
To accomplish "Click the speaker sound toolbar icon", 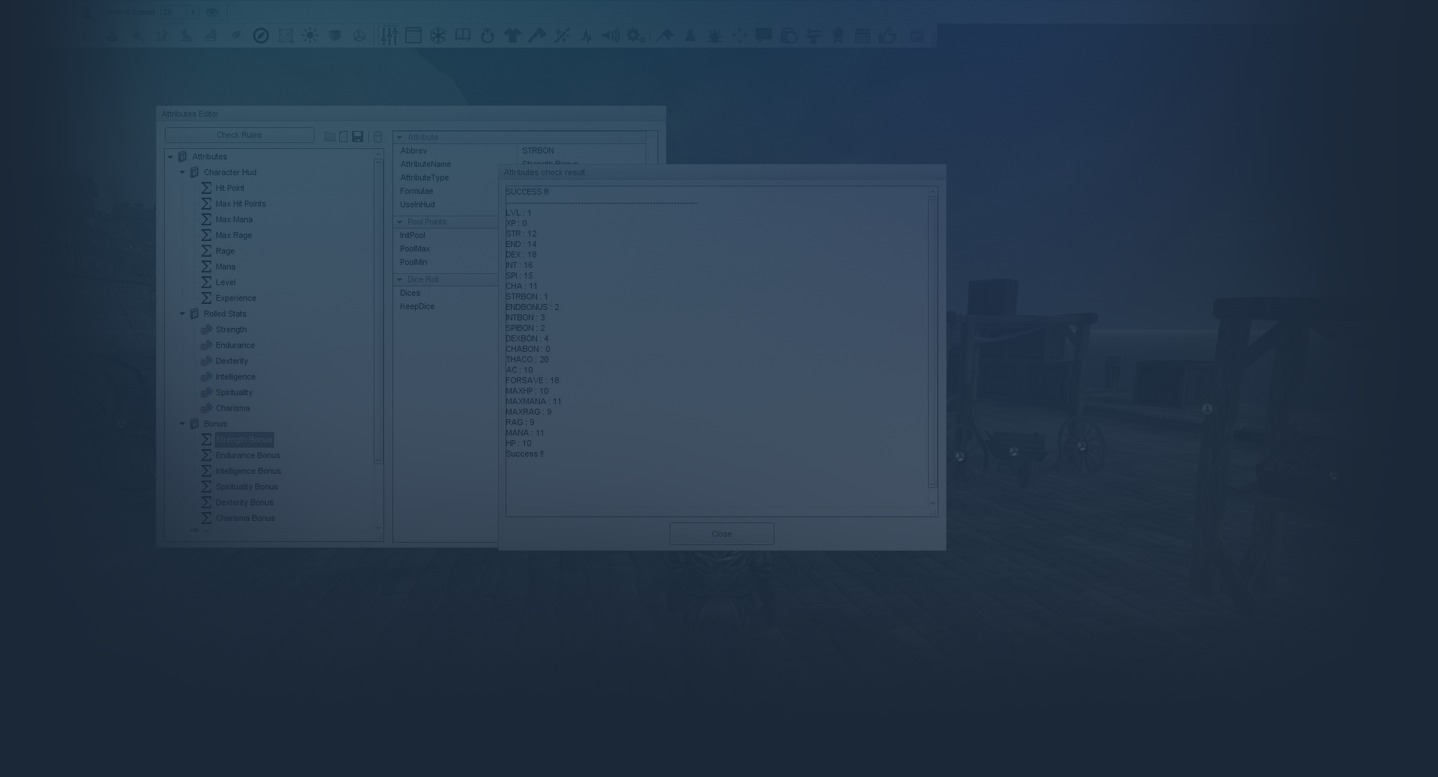I will point(610,36).
